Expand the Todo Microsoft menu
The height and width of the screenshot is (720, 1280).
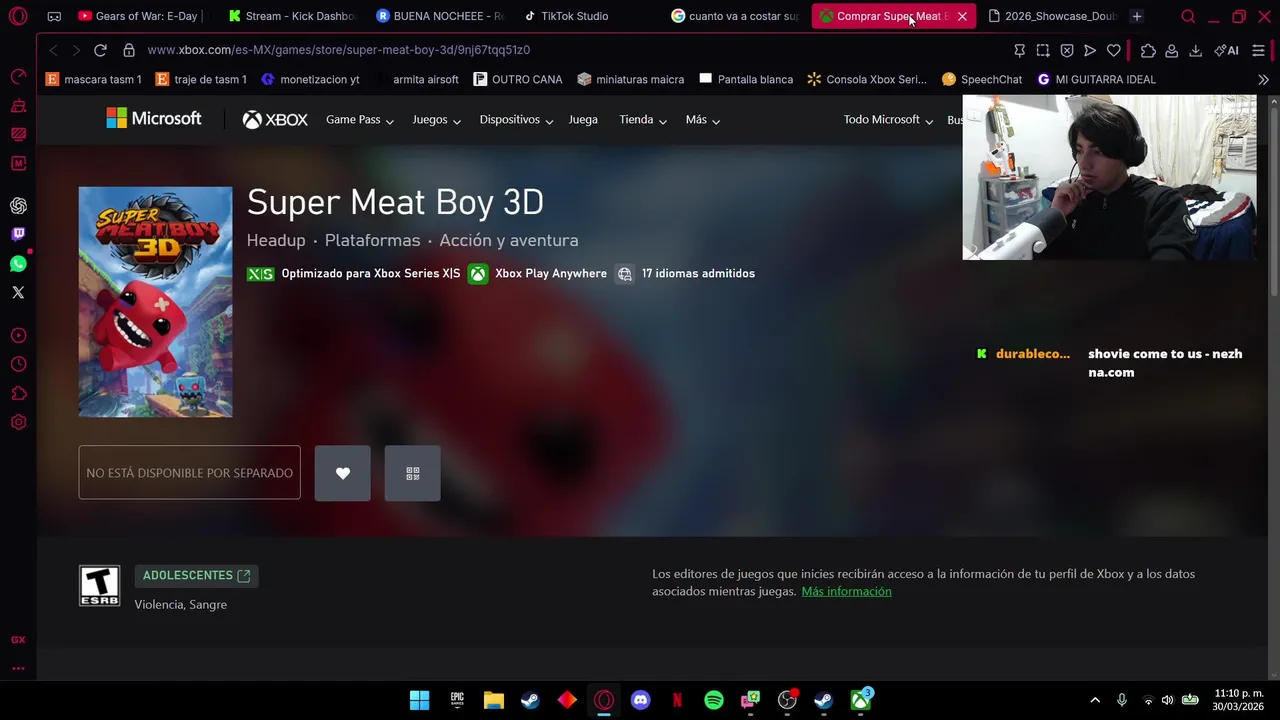click(x=888, y=120)
